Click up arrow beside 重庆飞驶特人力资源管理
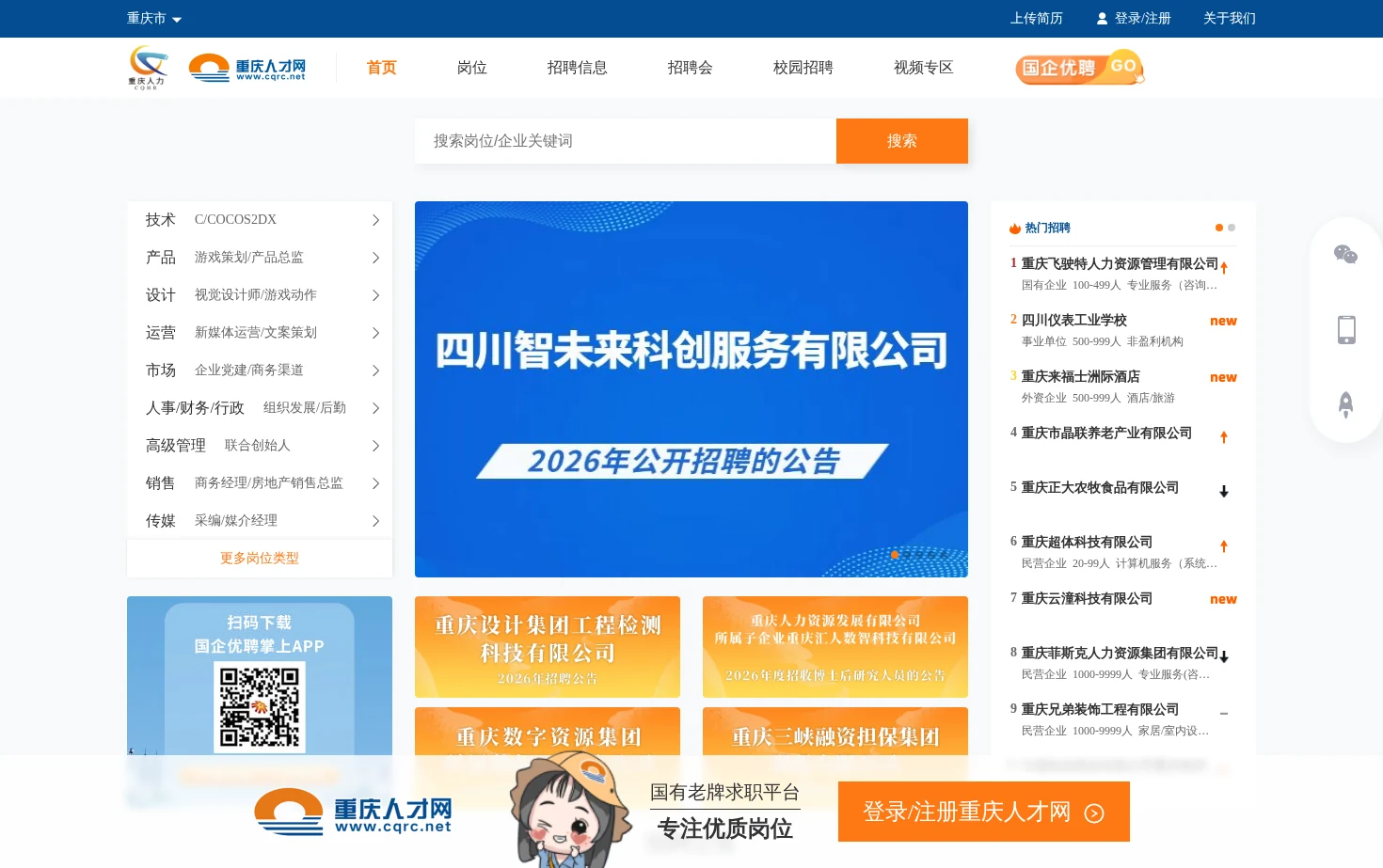 click(1224, 268)
